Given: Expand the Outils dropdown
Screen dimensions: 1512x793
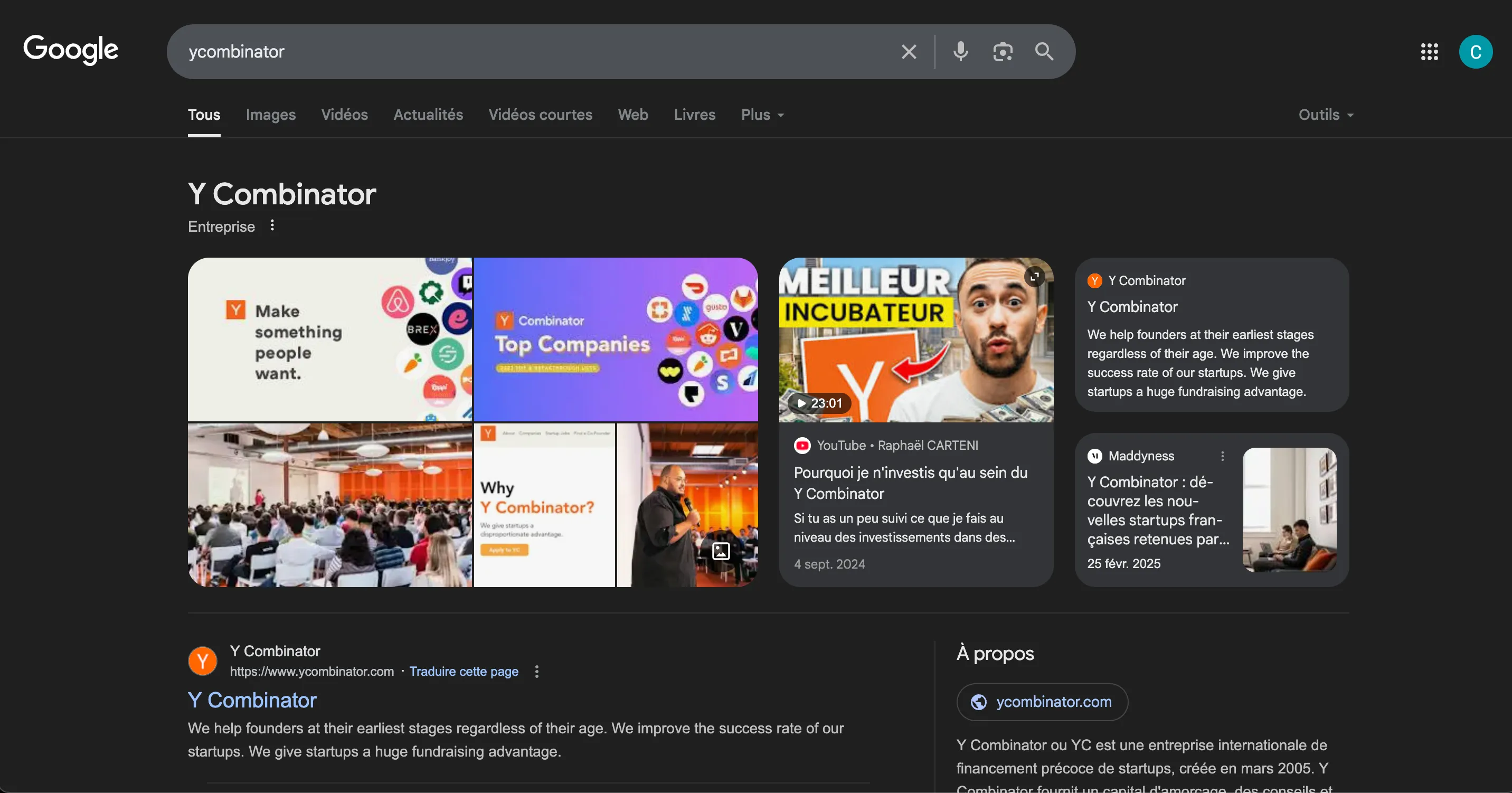Looking at the screenshot, I should point(1325,115).
